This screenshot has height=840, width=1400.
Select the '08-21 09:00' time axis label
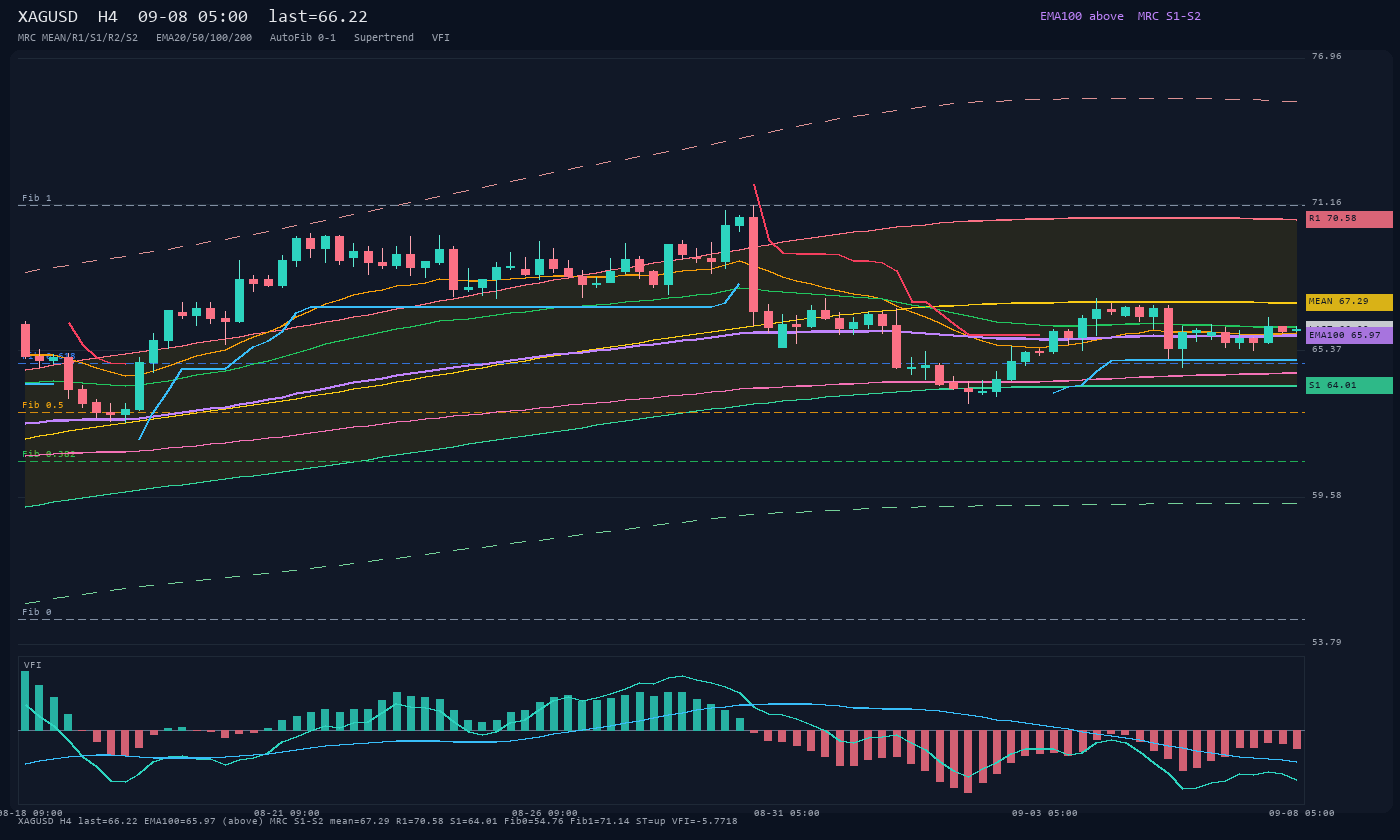tap(287, 813)
